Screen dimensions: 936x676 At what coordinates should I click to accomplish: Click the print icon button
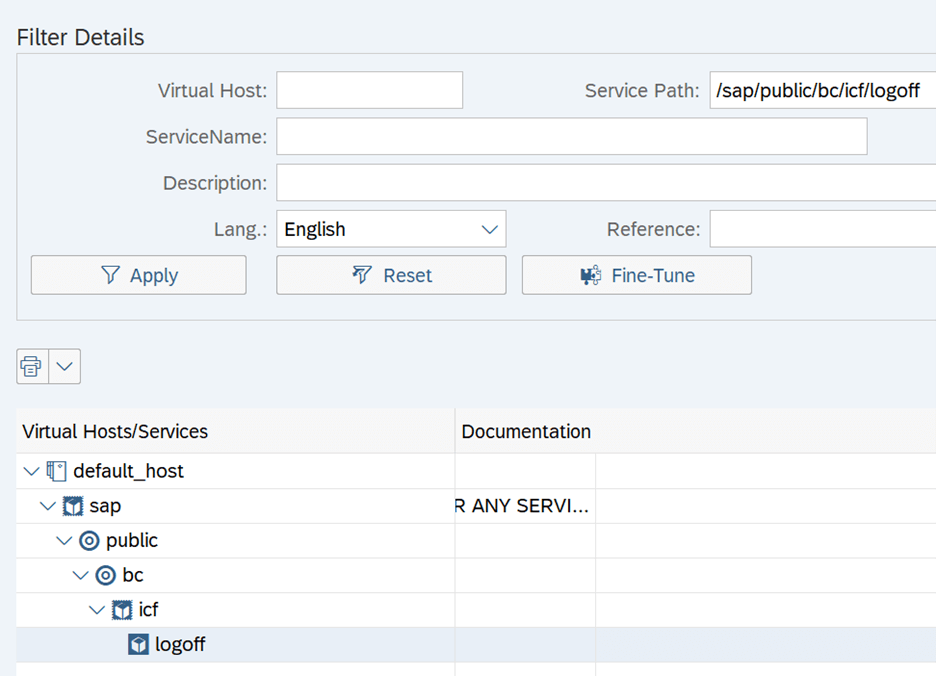(x=32, y=366)
